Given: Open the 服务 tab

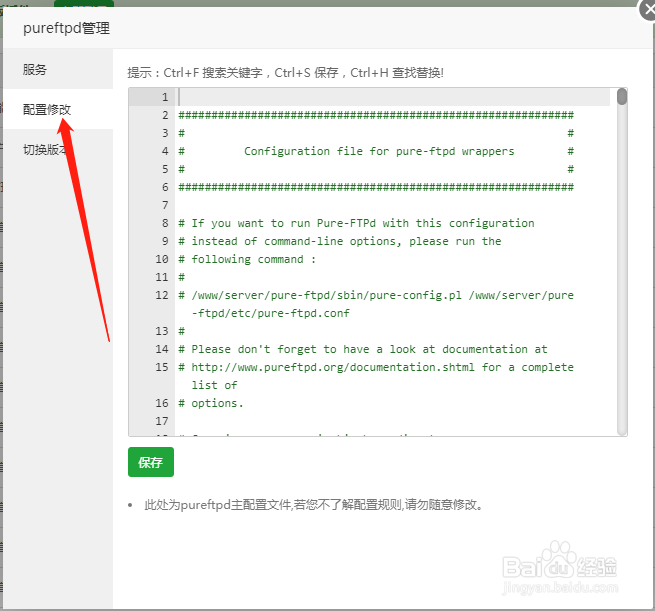Looking at the screenshot, I should pyautogui.click(x=58, y=69).
